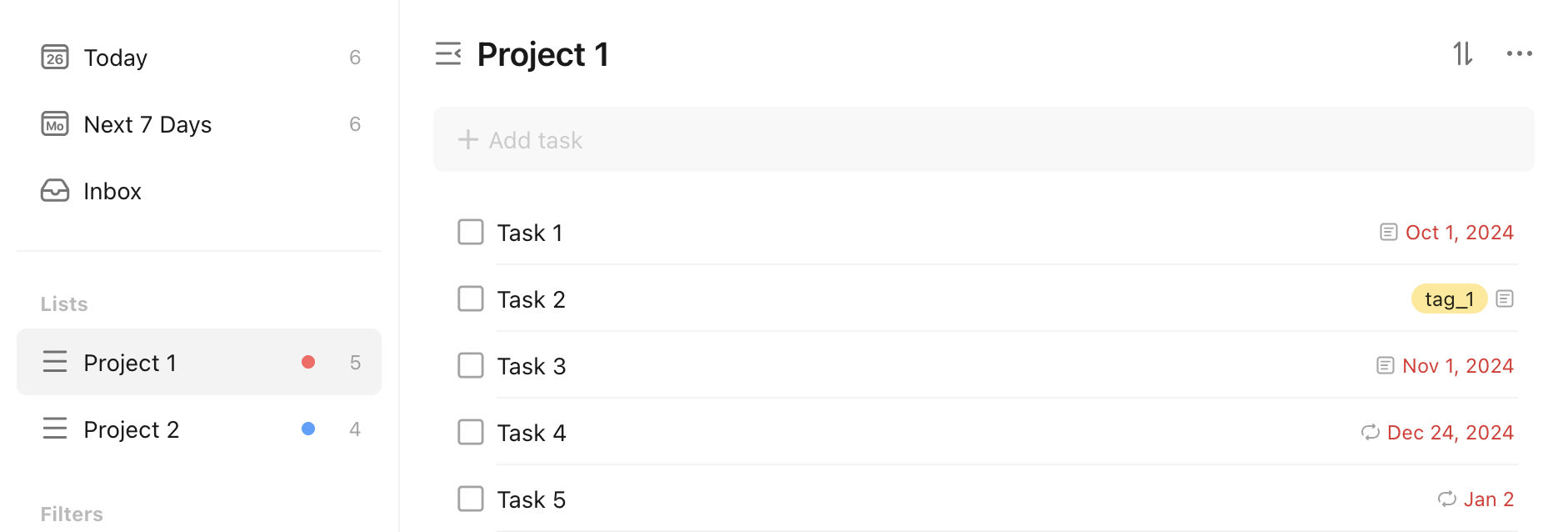Tick the Task 5 checkbox
The image size is (1568, 532).
pyautogui.click(x=471, y=499)
